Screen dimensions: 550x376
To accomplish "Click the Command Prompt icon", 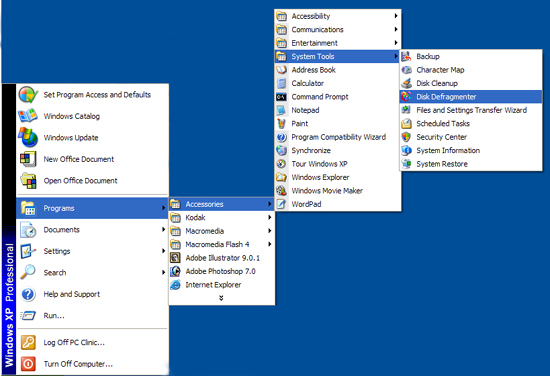I will click(x=281, y=97).
